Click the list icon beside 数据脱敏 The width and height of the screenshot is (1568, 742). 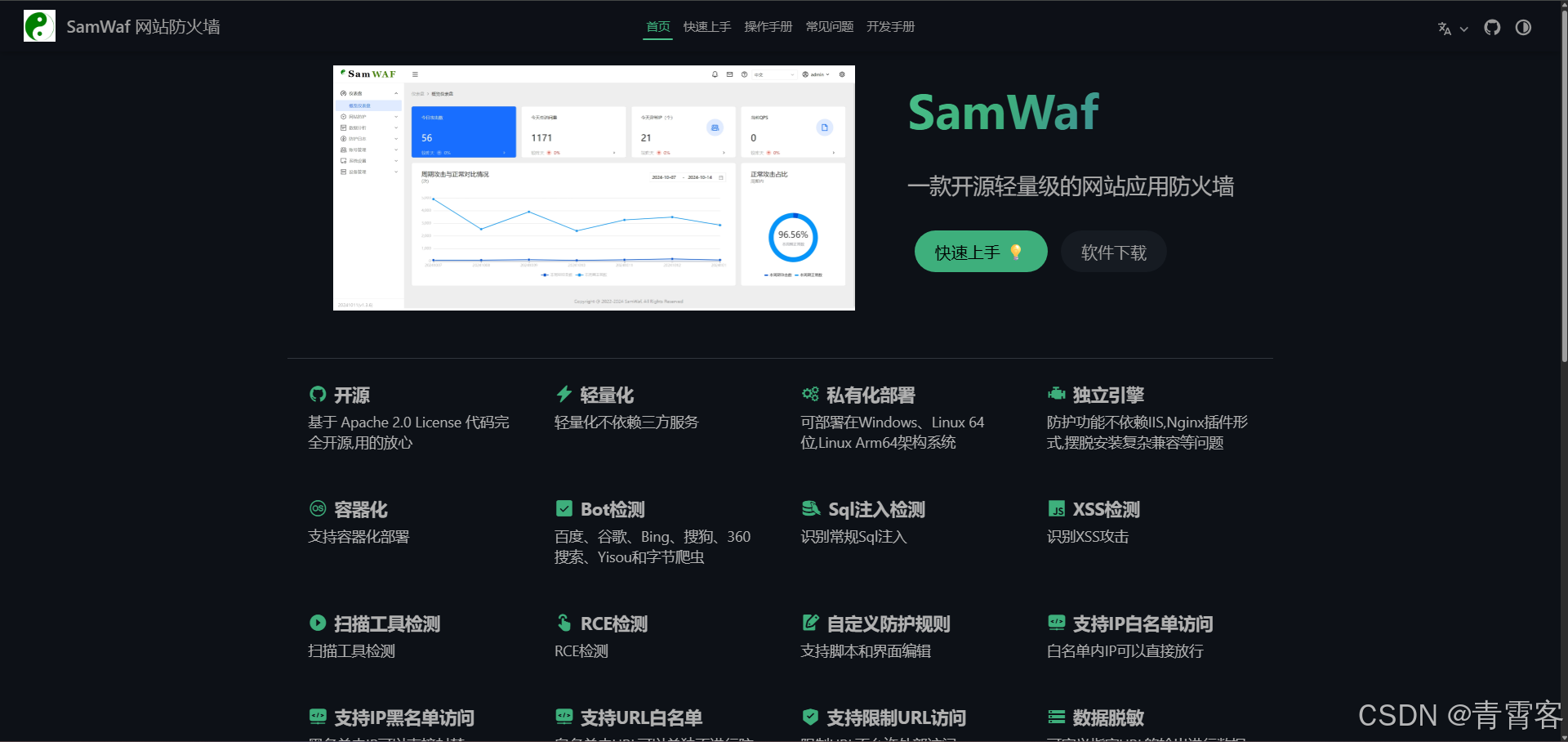point(1057,717)
